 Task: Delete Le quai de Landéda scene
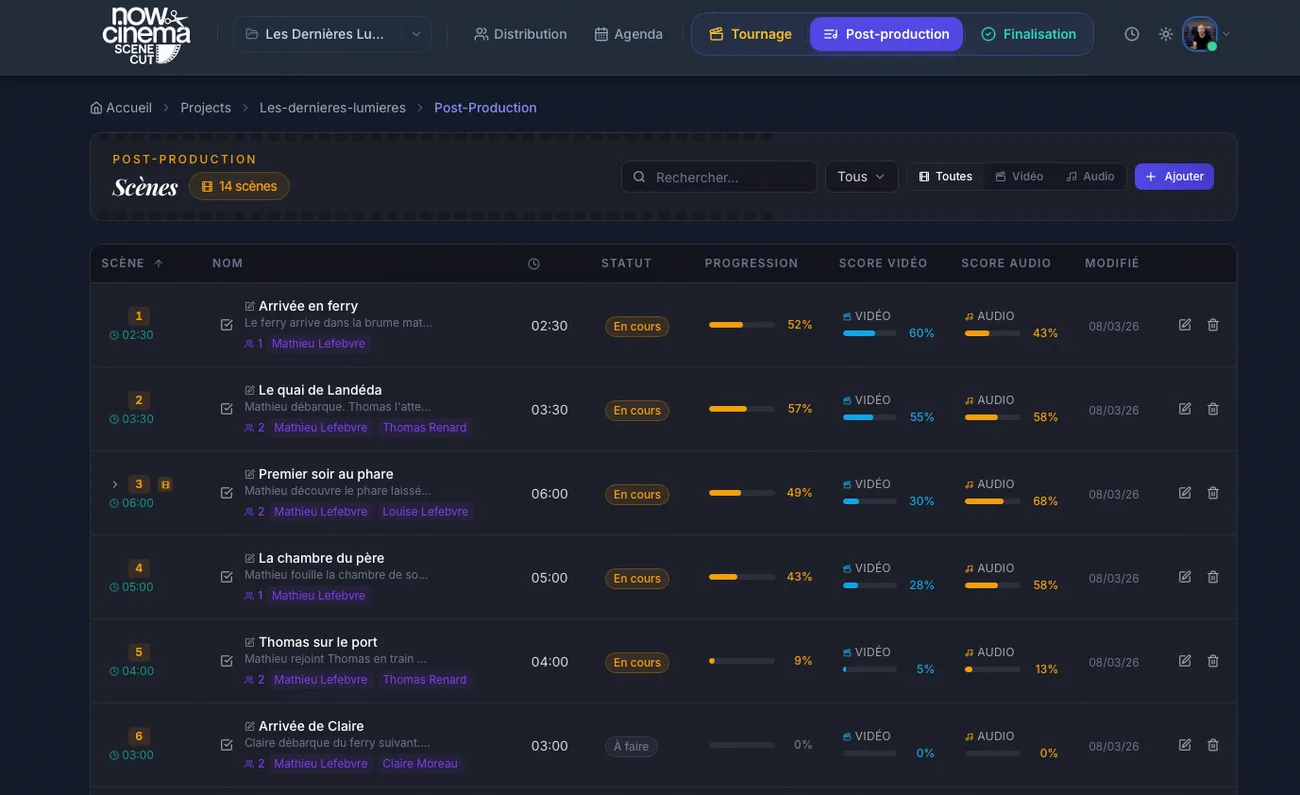pyautogui.click(x=1213, y=409)
